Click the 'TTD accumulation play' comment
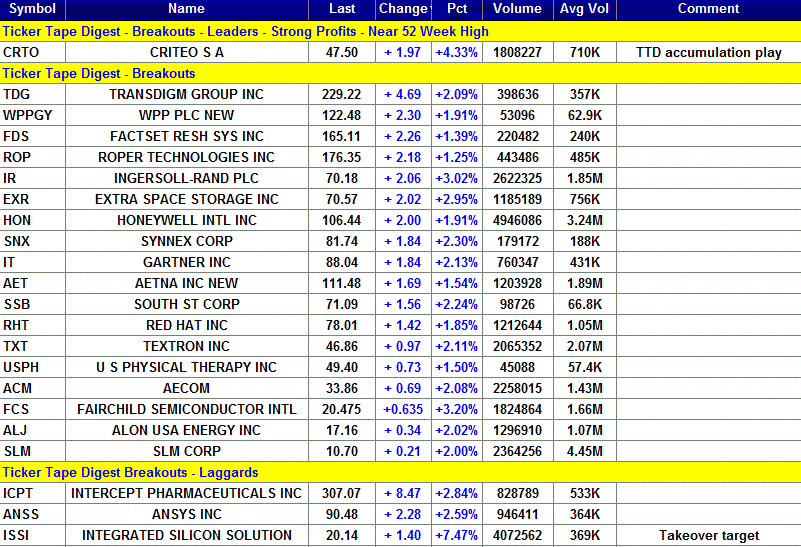The width and height of the screenshot is (801, 547). tap(709, 53)
